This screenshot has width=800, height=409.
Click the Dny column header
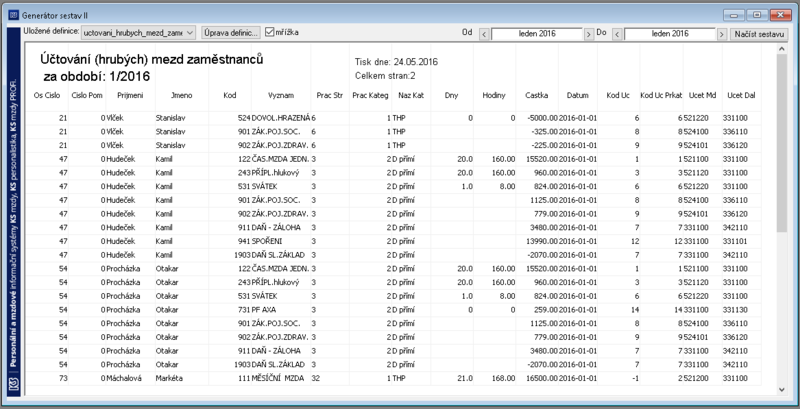452,95
